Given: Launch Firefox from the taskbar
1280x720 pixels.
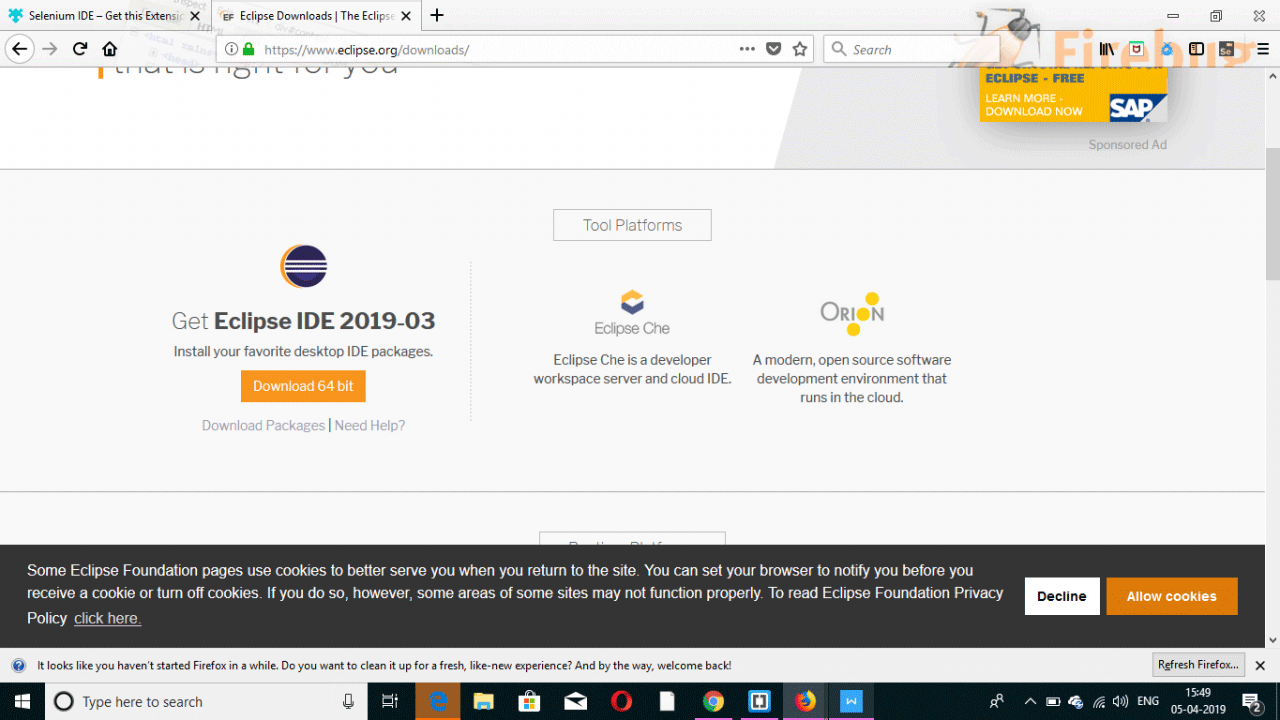Looking at the screenshot, I should (x=805, y=701).
